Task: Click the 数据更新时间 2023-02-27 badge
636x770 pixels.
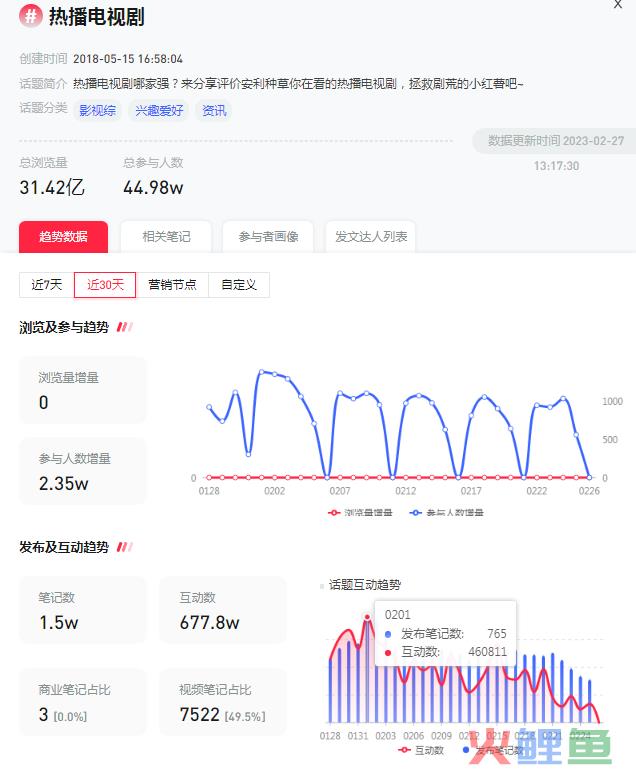Action: coord(555,141)
